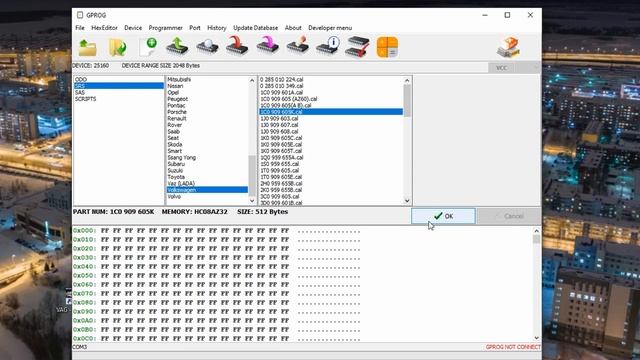The width and height of the screenshot is (640, 360).
Task: Select ODO in the category list
Action: tap(118, 79)
